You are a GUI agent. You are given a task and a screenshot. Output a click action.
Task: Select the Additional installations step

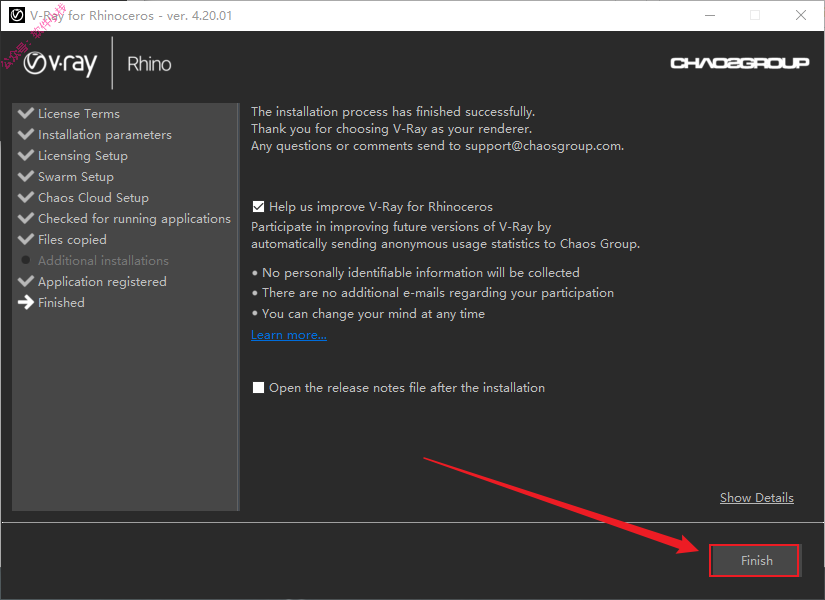click(x=103, y=261)
